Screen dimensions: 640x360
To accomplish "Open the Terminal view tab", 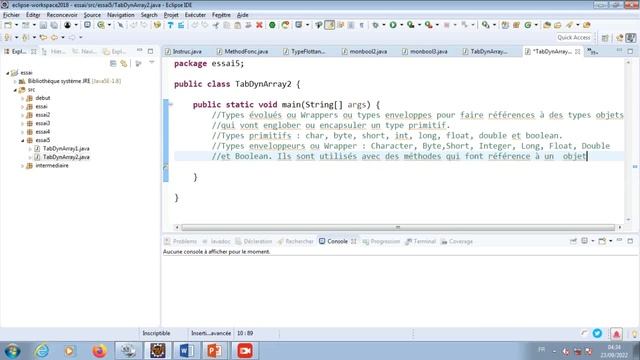I will (x=420, y=241).
